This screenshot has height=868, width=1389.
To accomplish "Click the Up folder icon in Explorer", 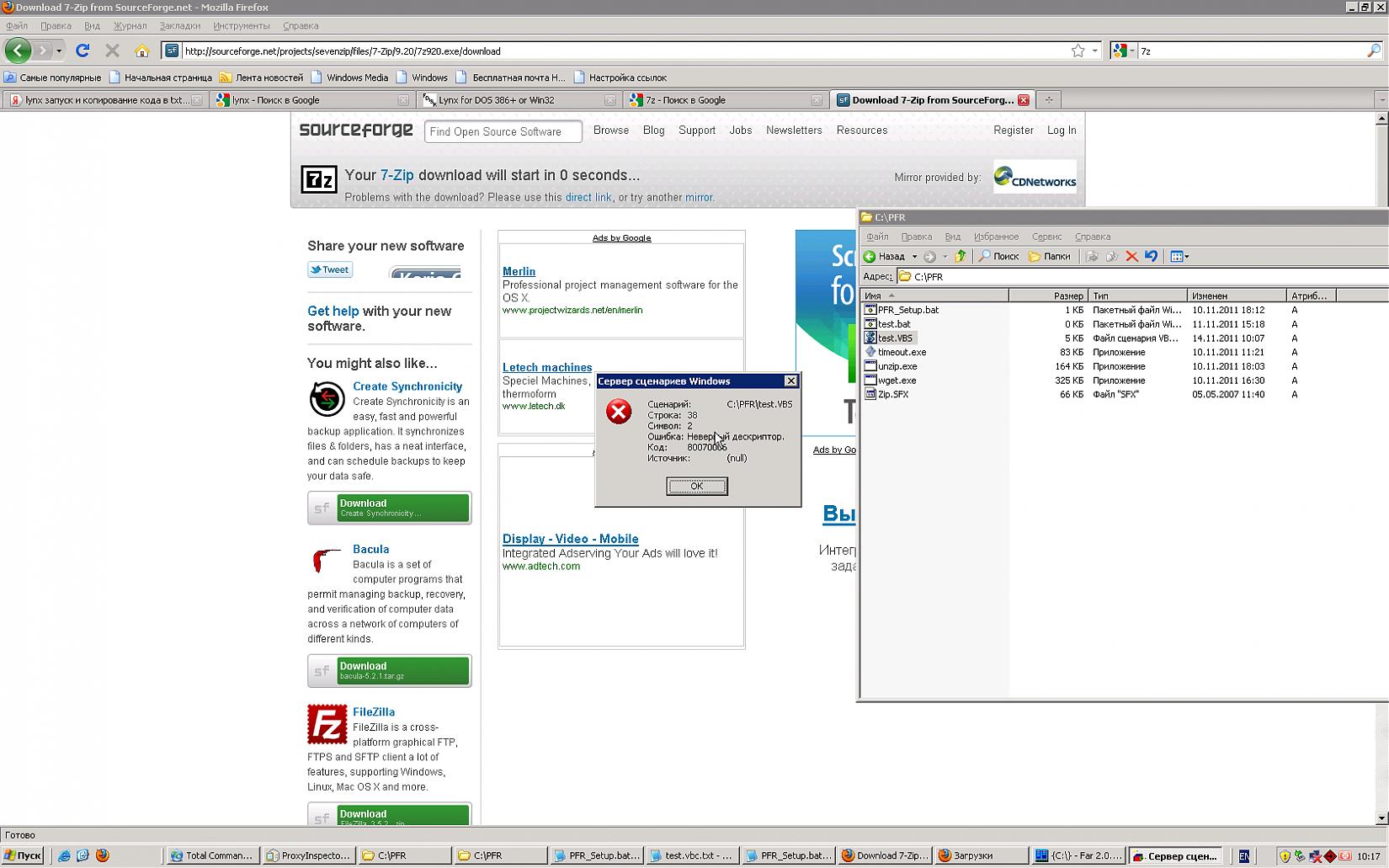I will (960, 257).
